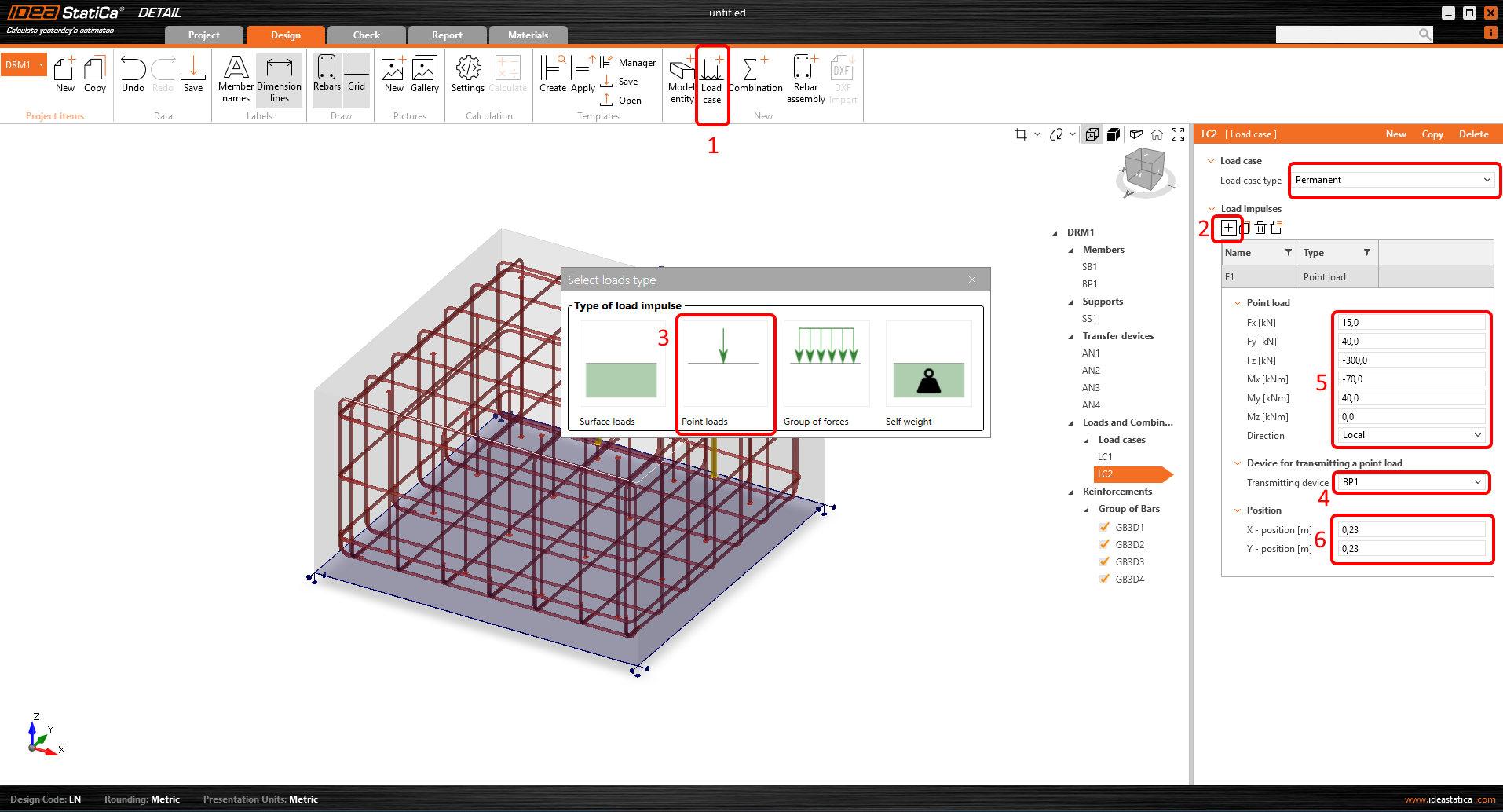
Task: Create a new Combination
Action: pos(755,75)
